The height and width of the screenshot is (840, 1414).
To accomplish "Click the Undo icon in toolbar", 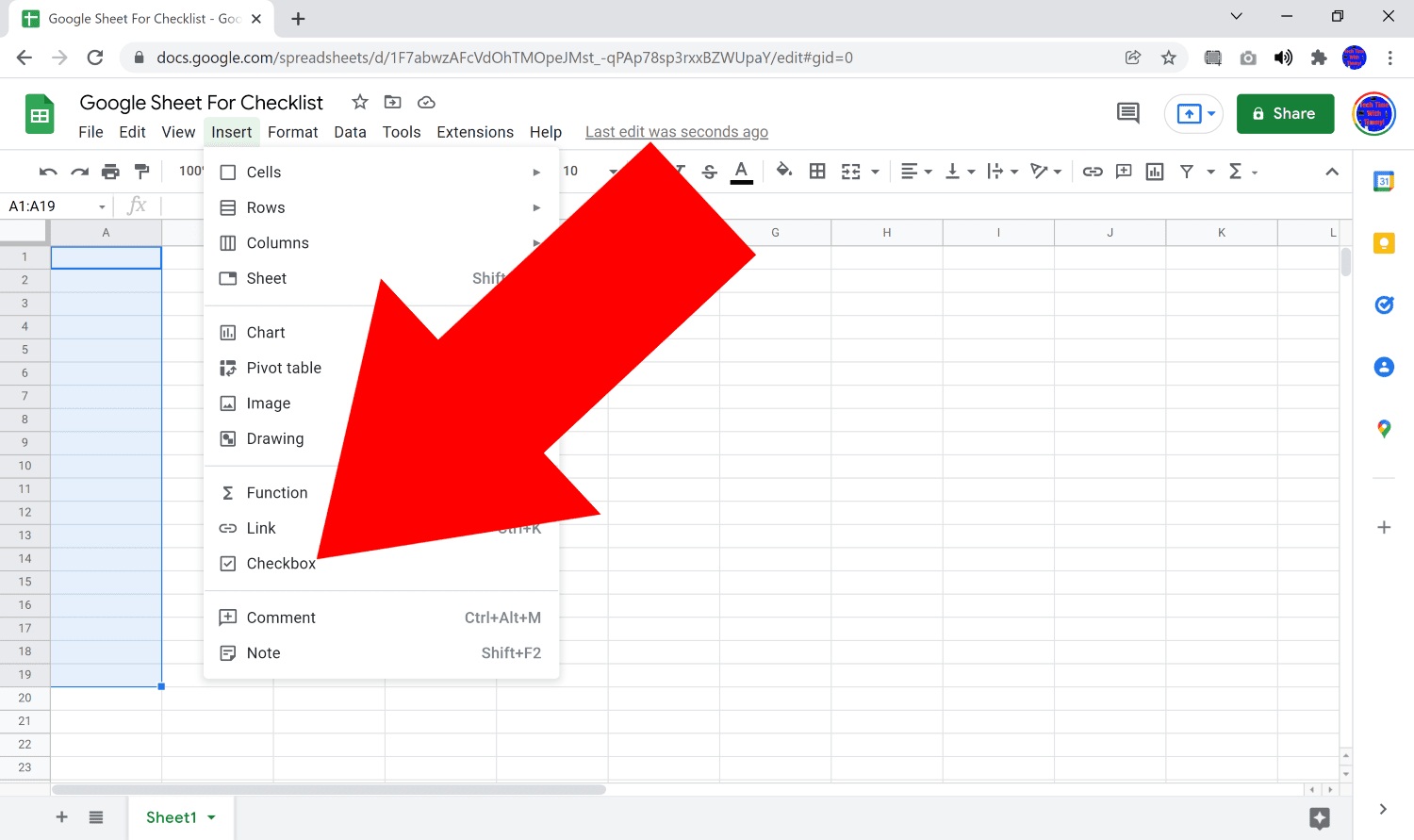I will [48, 172].
